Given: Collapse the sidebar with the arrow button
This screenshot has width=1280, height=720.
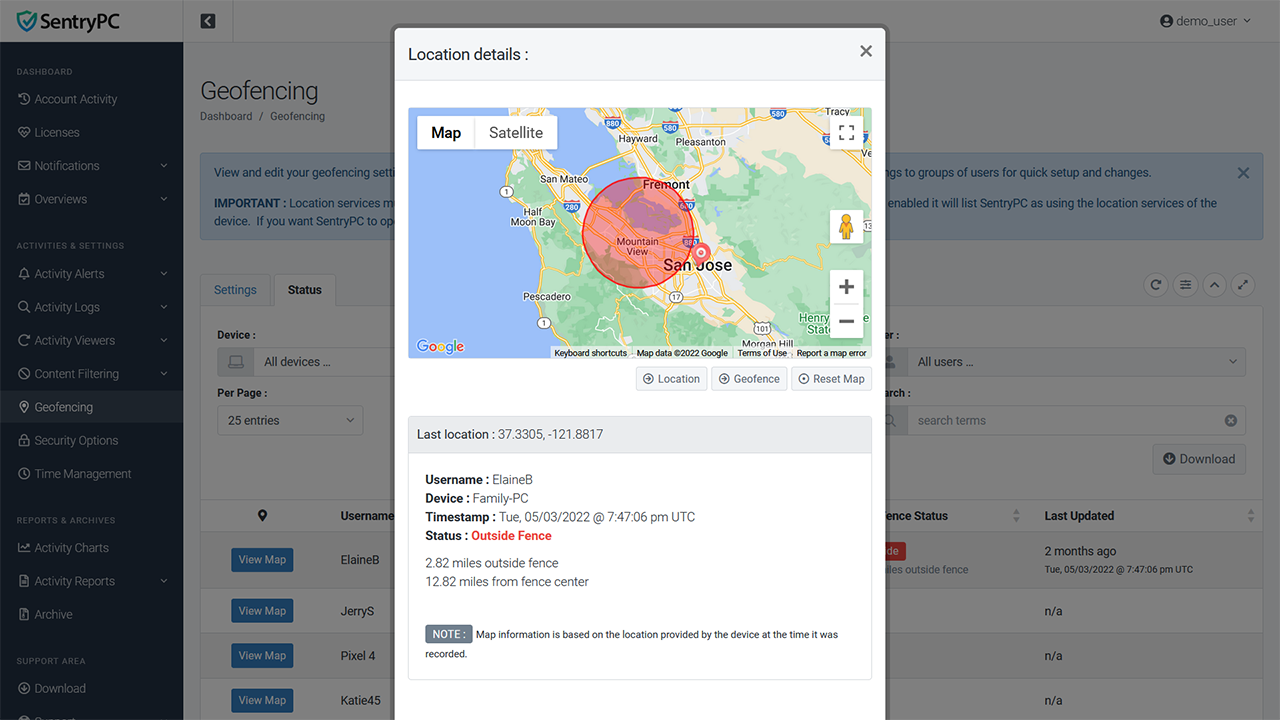Looking at the screenshot, I should (208, 21).
